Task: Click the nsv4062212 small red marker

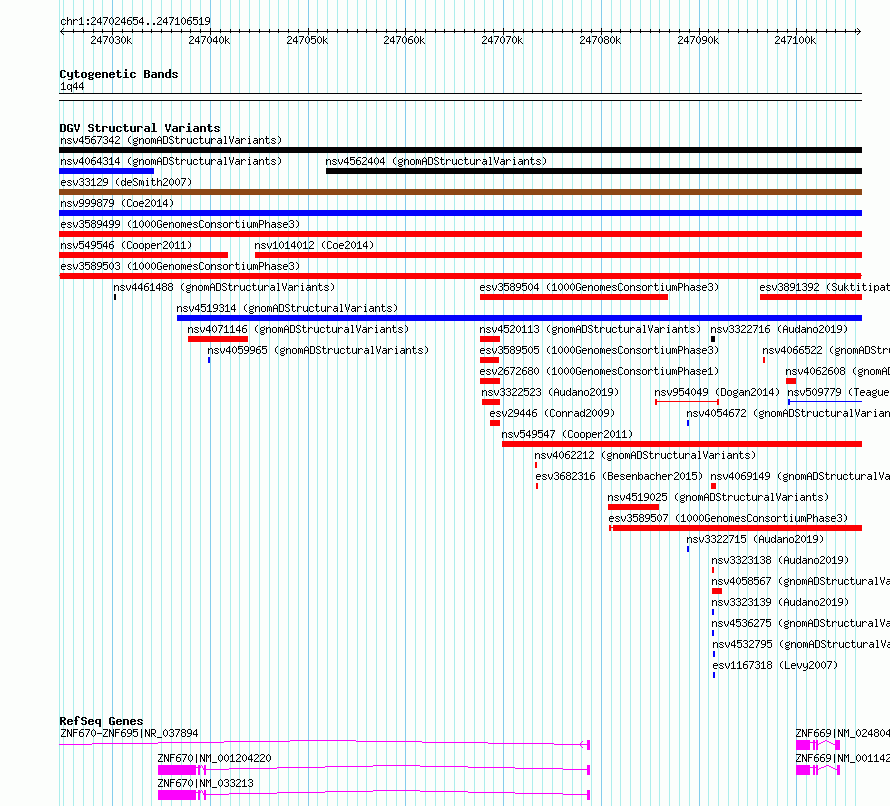Action: pyautogui.click(x=536, y=465)
